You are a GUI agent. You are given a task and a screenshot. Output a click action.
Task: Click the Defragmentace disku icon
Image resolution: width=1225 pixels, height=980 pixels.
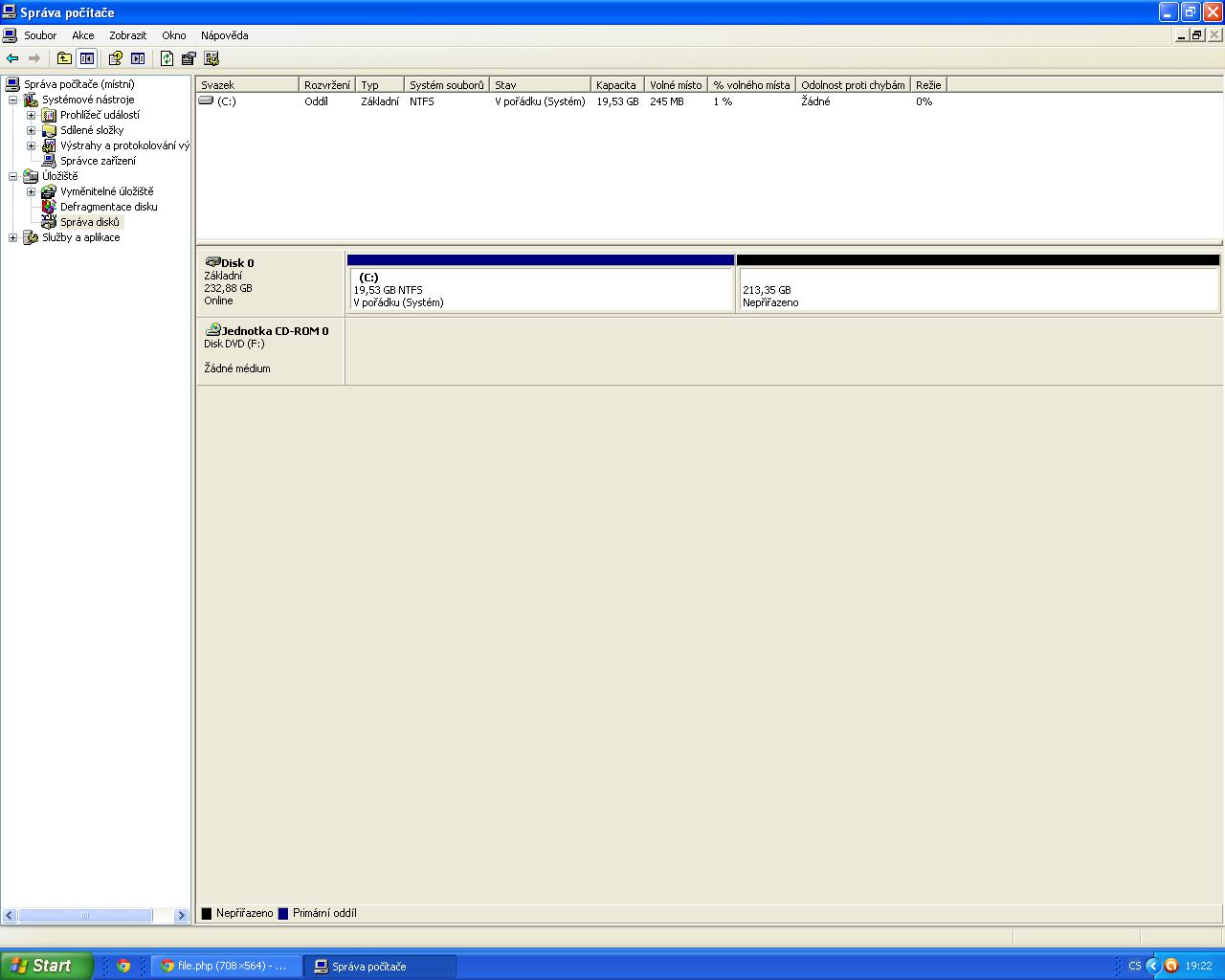49,207
